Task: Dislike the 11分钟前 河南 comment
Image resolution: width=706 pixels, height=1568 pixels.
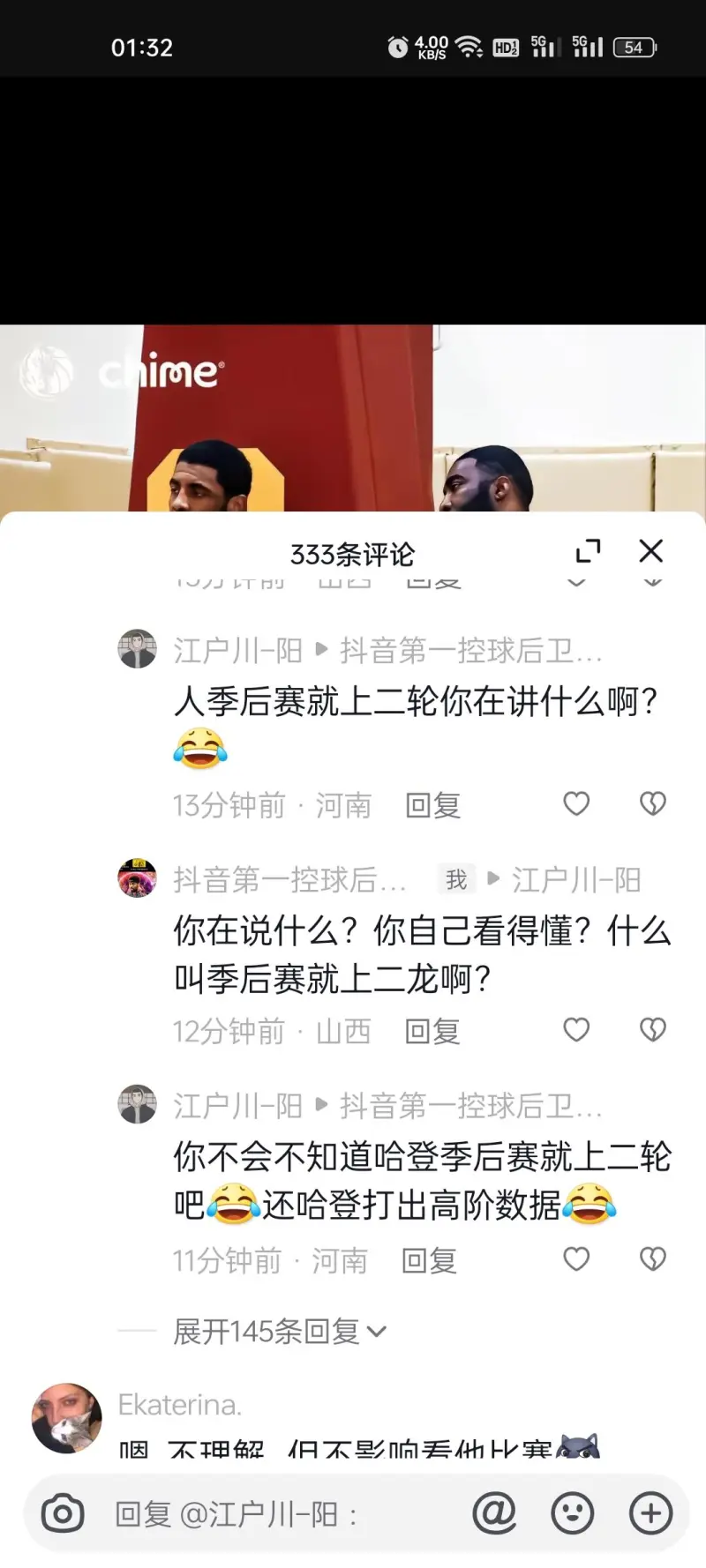Action: [x=652, y=1258]
